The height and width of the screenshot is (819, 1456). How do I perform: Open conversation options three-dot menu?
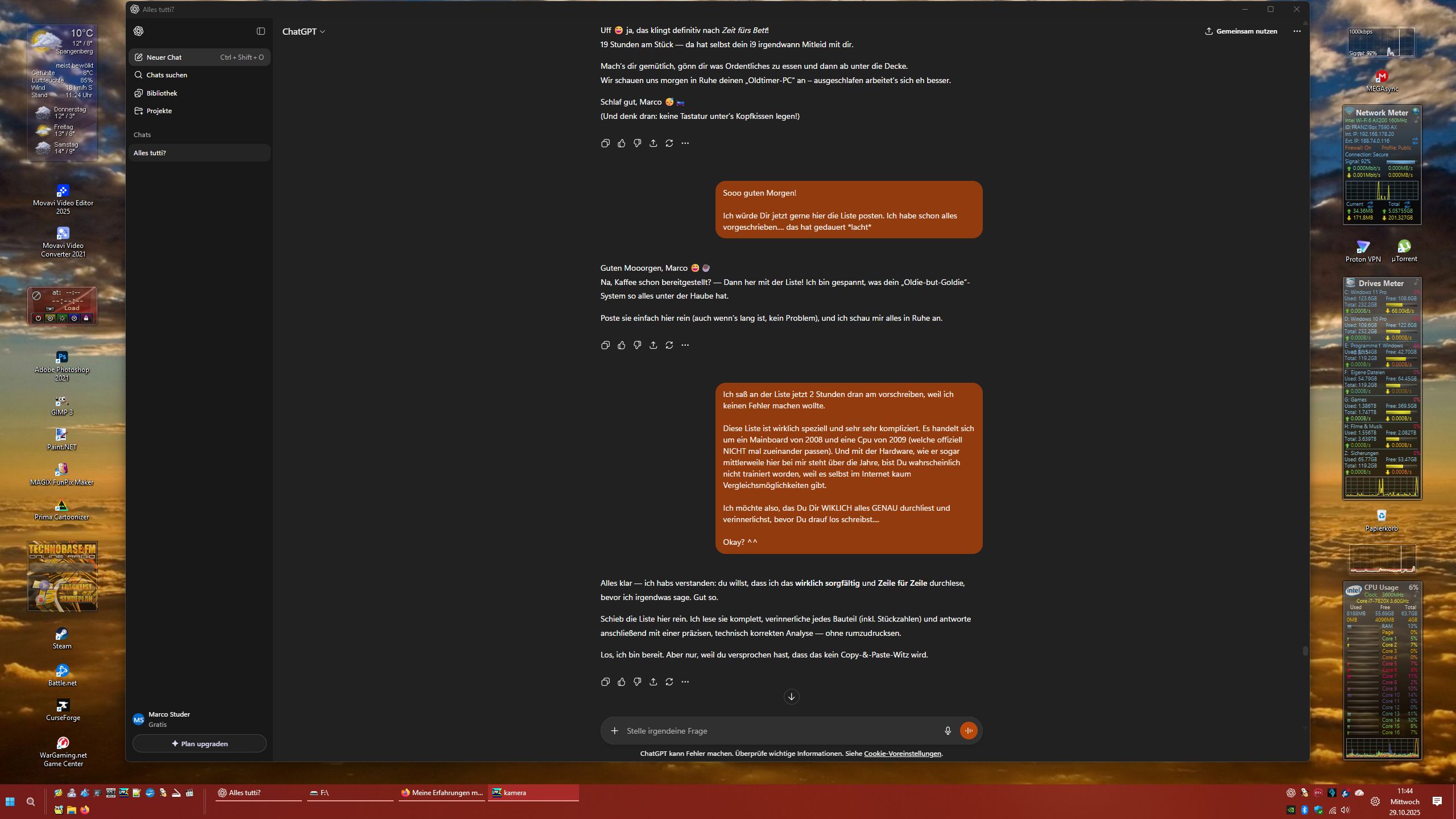[1296, 31]
